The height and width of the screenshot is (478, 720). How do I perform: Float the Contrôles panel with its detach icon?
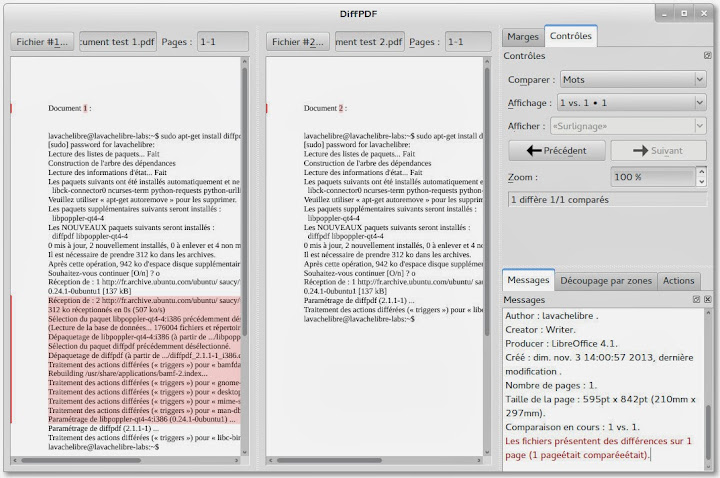pos(707,56)
